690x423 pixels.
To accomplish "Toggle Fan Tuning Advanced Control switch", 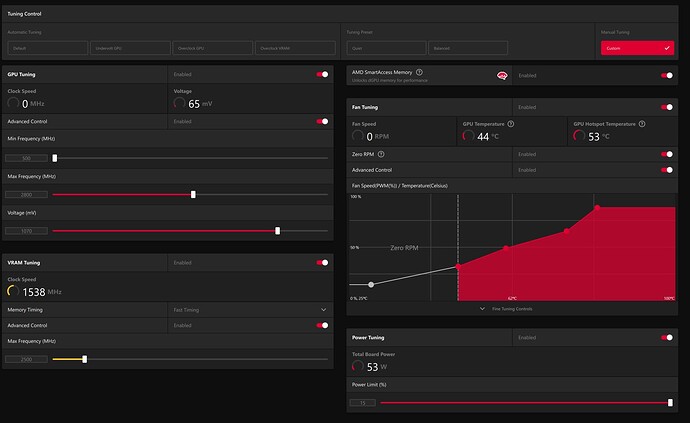I will (x=667, y=170).
